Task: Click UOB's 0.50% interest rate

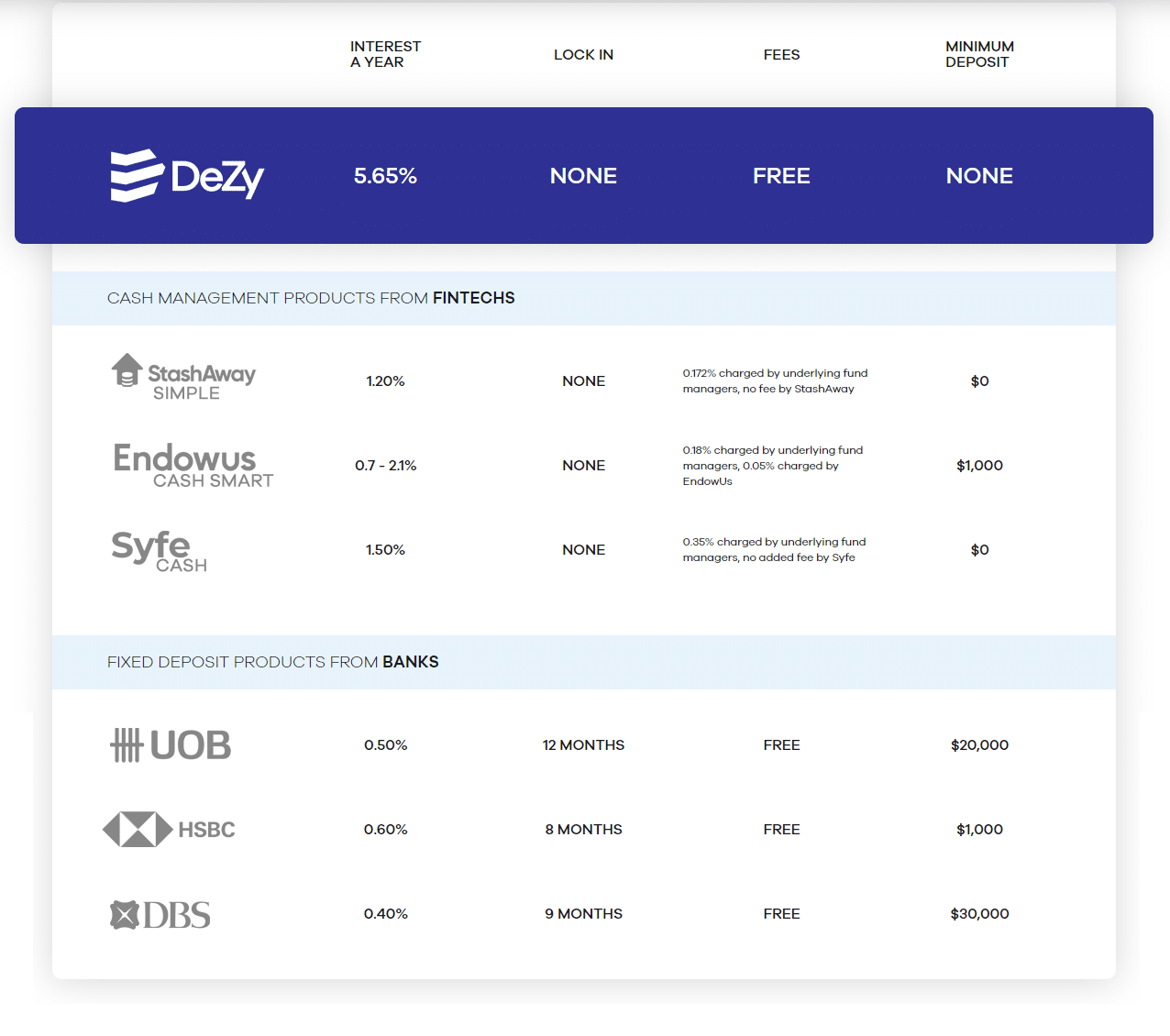Action: pos(385,745)
